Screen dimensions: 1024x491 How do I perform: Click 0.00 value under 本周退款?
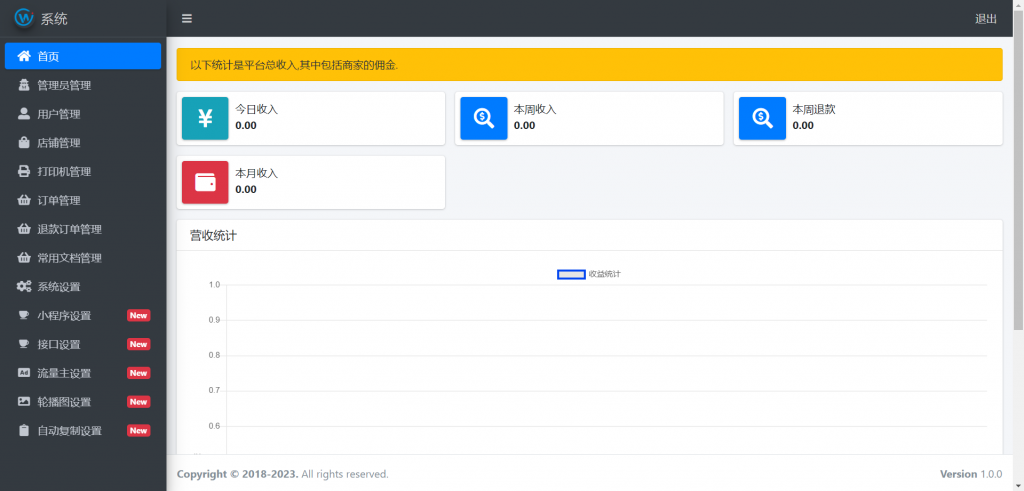803,125
